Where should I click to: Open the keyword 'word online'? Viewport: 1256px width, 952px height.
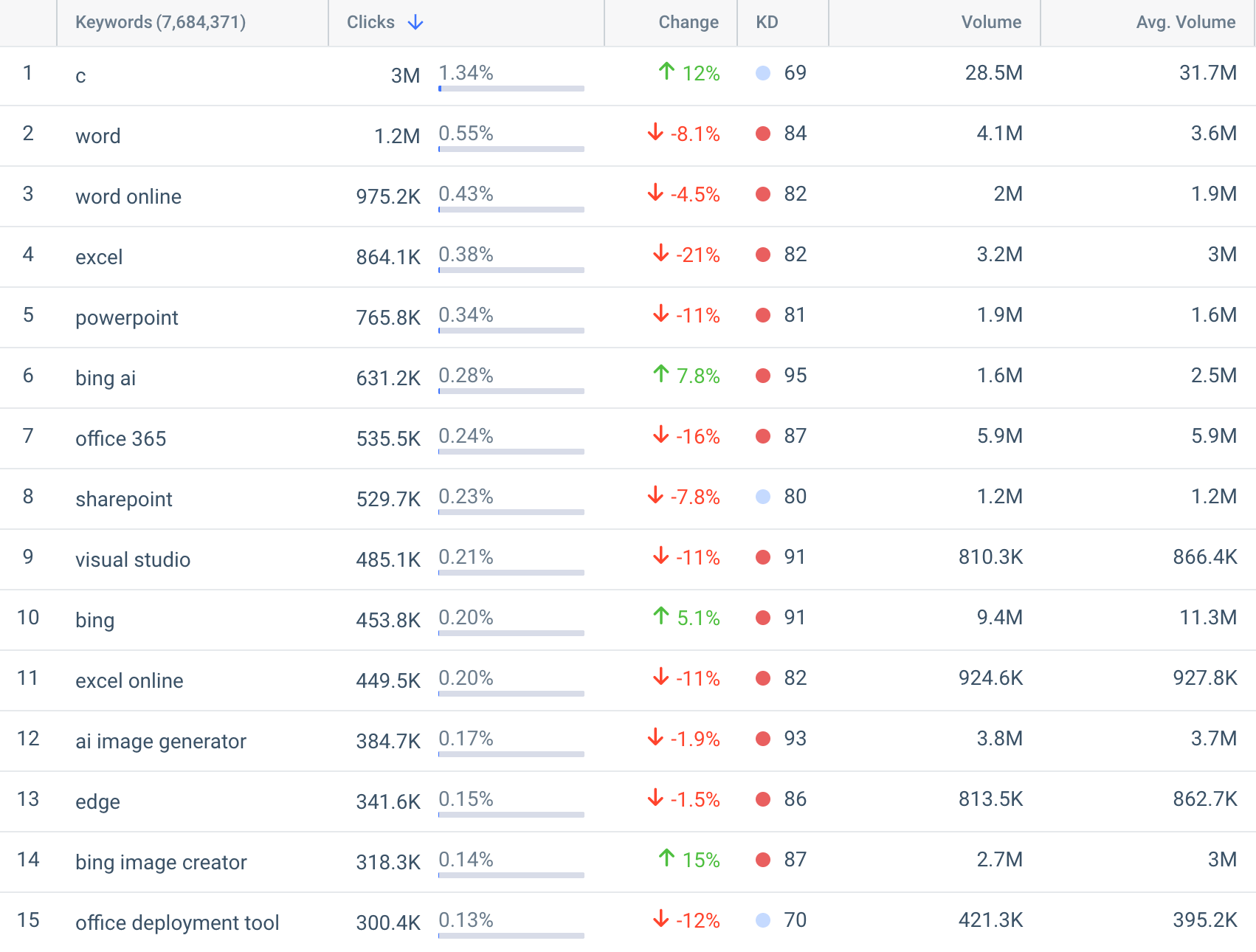128,196
